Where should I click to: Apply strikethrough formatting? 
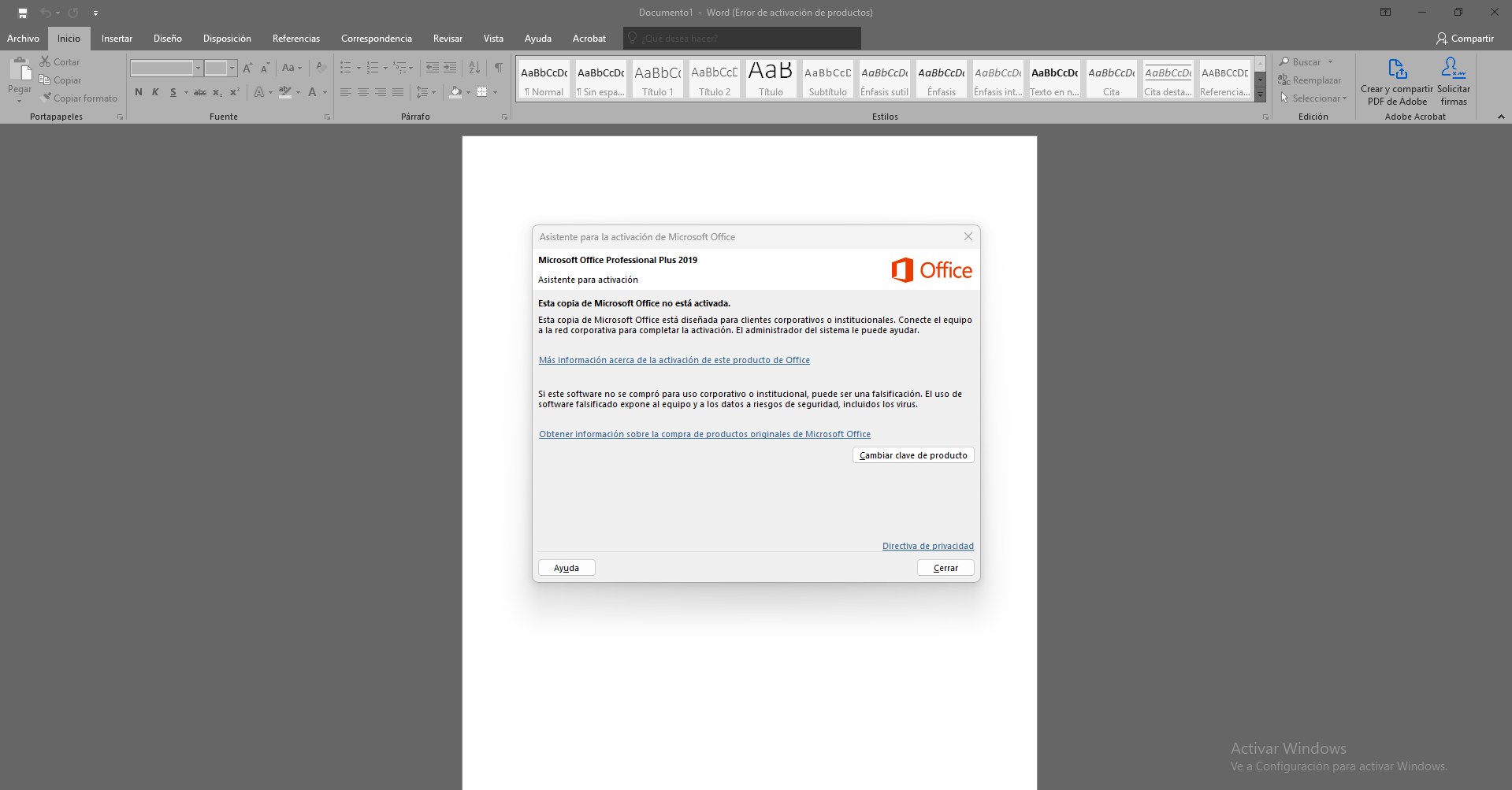click(199, 92)
